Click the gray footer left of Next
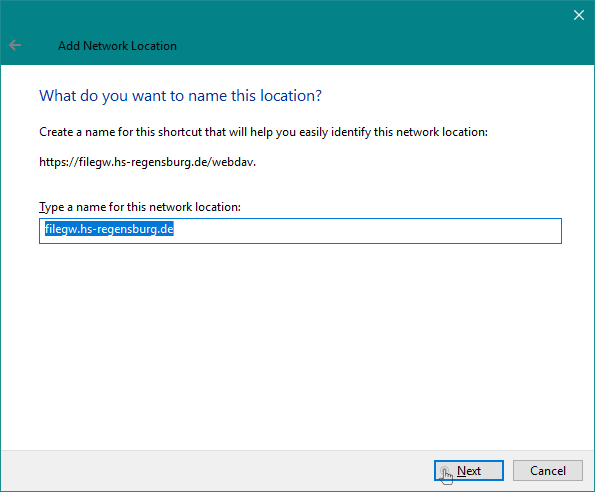 [216, 470]
